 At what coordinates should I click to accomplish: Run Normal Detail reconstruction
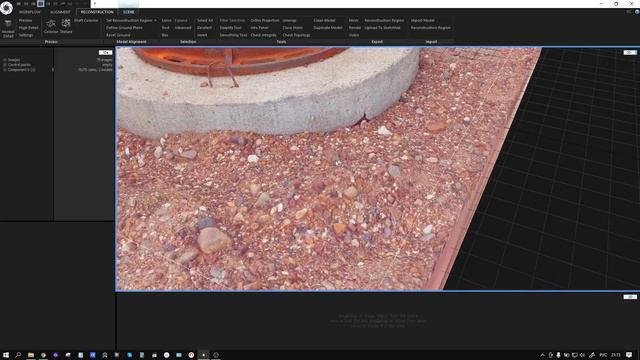coord(8,29)
